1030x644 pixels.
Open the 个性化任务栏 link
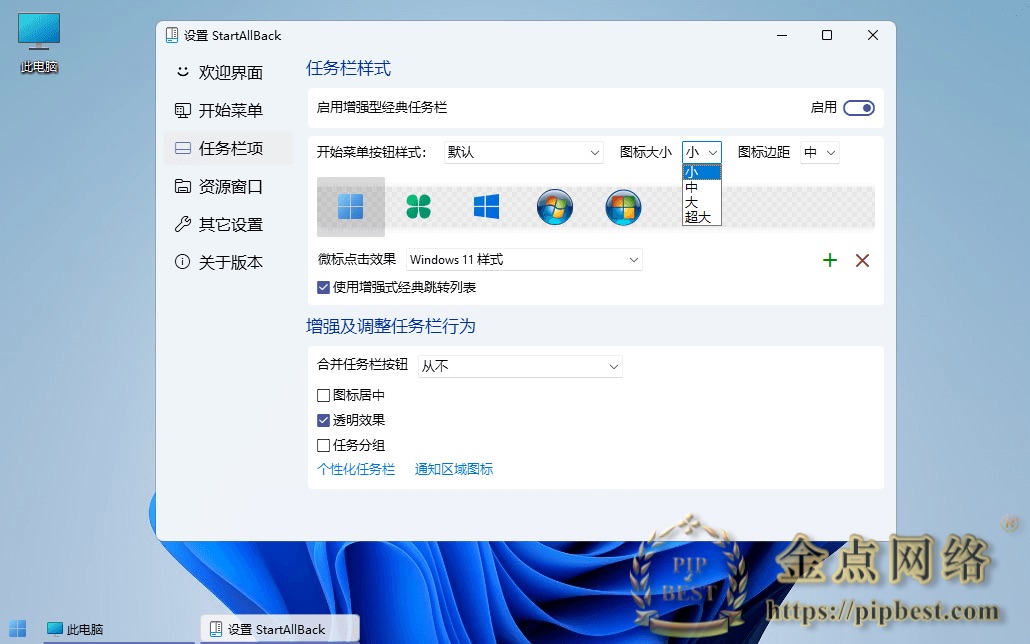[x=356, y=469]
